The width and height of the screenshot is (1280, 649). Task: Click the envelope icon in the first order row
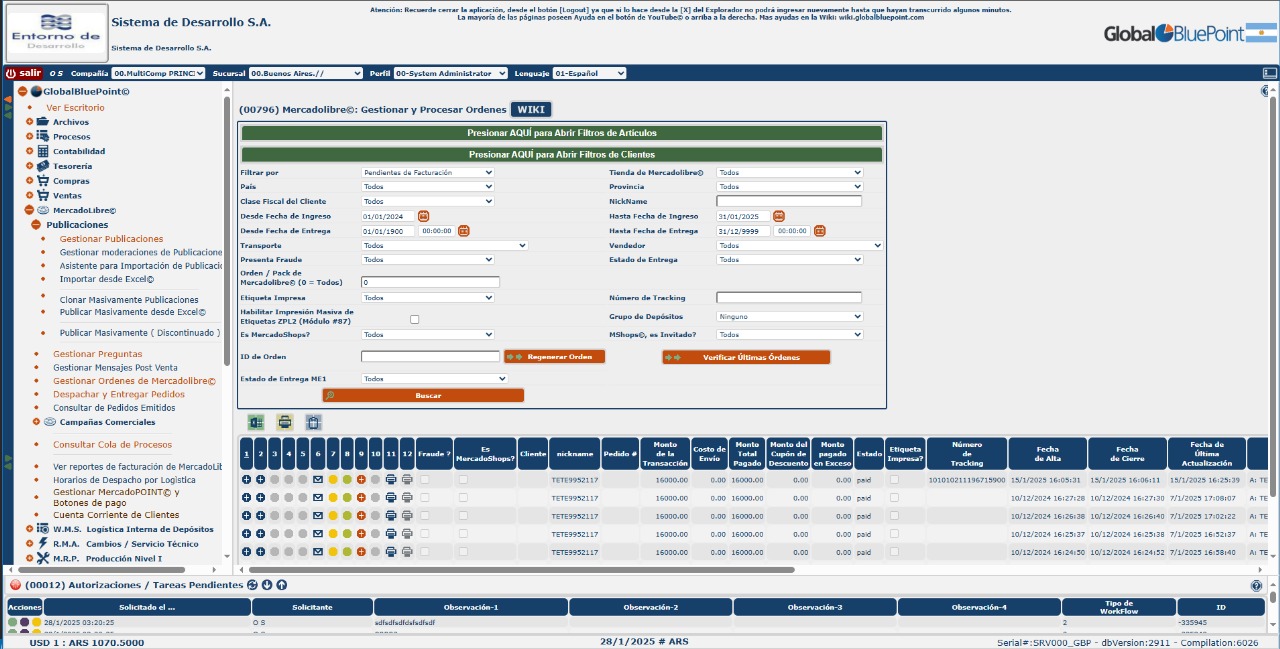point(318,480)
